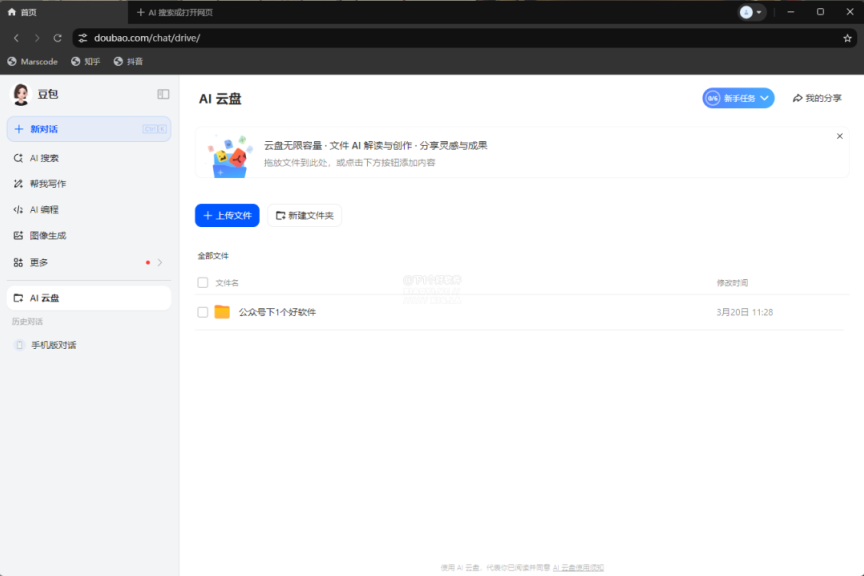Open the AI 编程 coding tool
Viewport: 864px width, 576px height.
(44, 209)
